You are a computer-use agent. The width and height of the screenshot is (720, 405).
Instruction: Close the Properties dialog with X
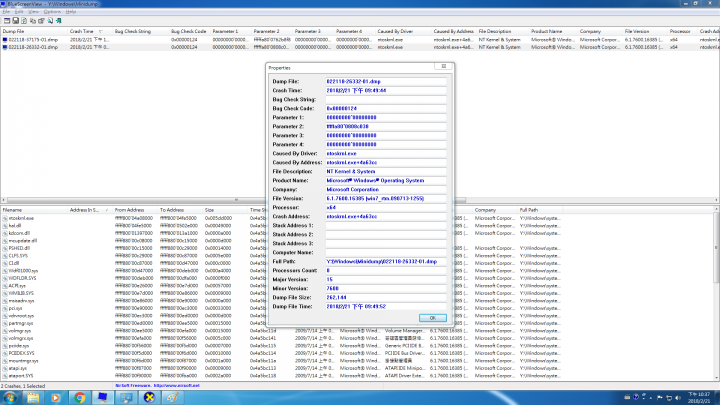tap(444, 66)
